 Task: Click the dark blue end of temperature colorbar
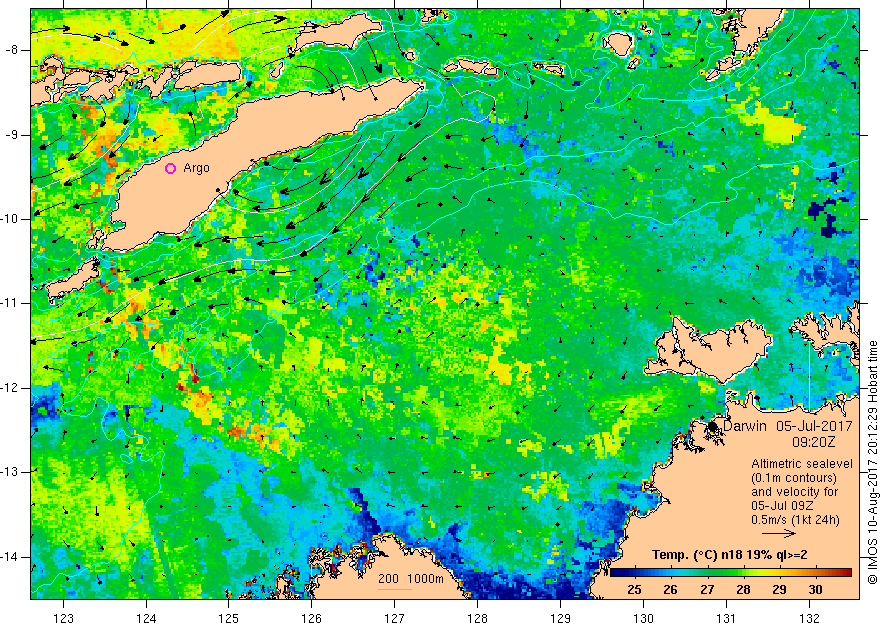point(615,572)
